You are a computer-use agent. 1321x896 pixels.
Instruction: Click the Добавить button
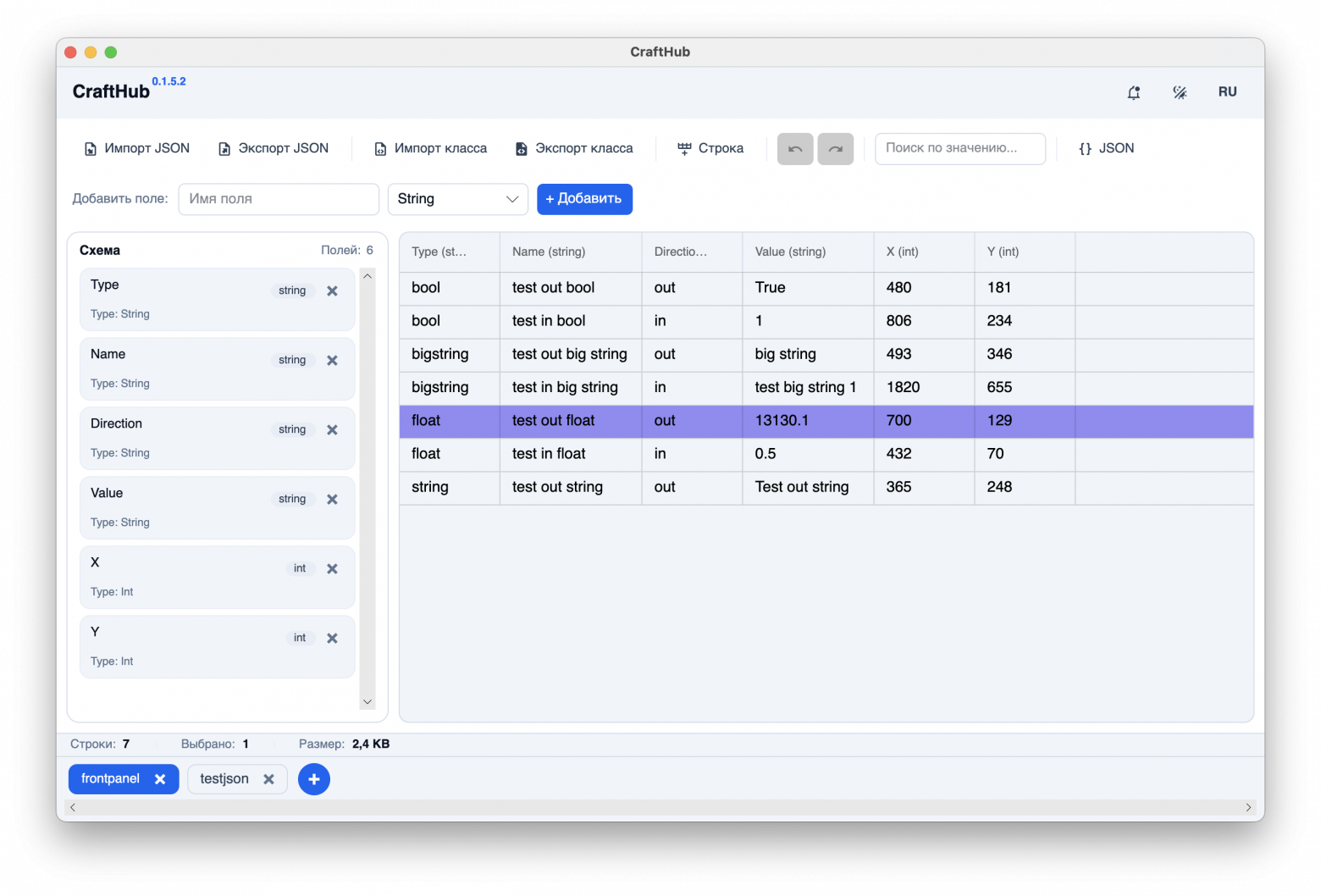click(x=584, y=199)
